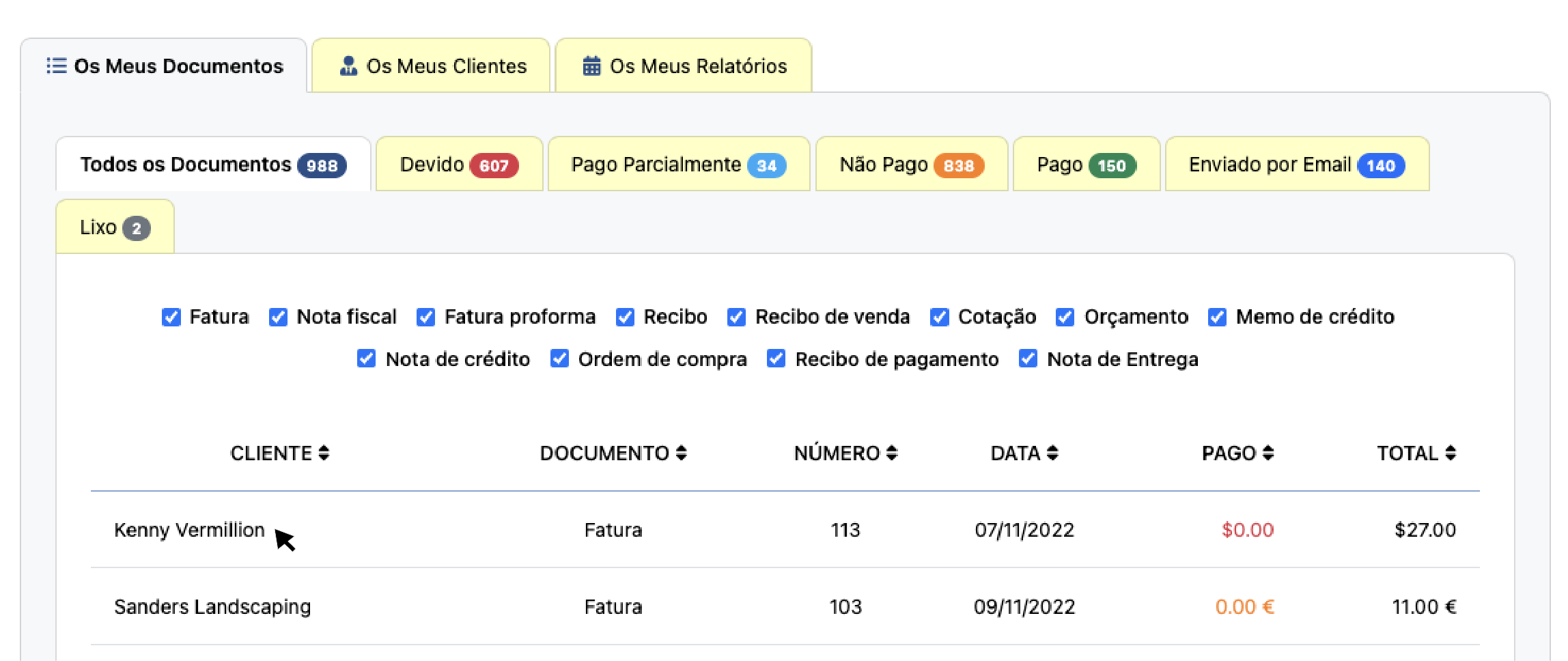Click the red 607 badge
Image resolution: width=1568 pixels, height=661 pixels.
(x=494, y=165)
